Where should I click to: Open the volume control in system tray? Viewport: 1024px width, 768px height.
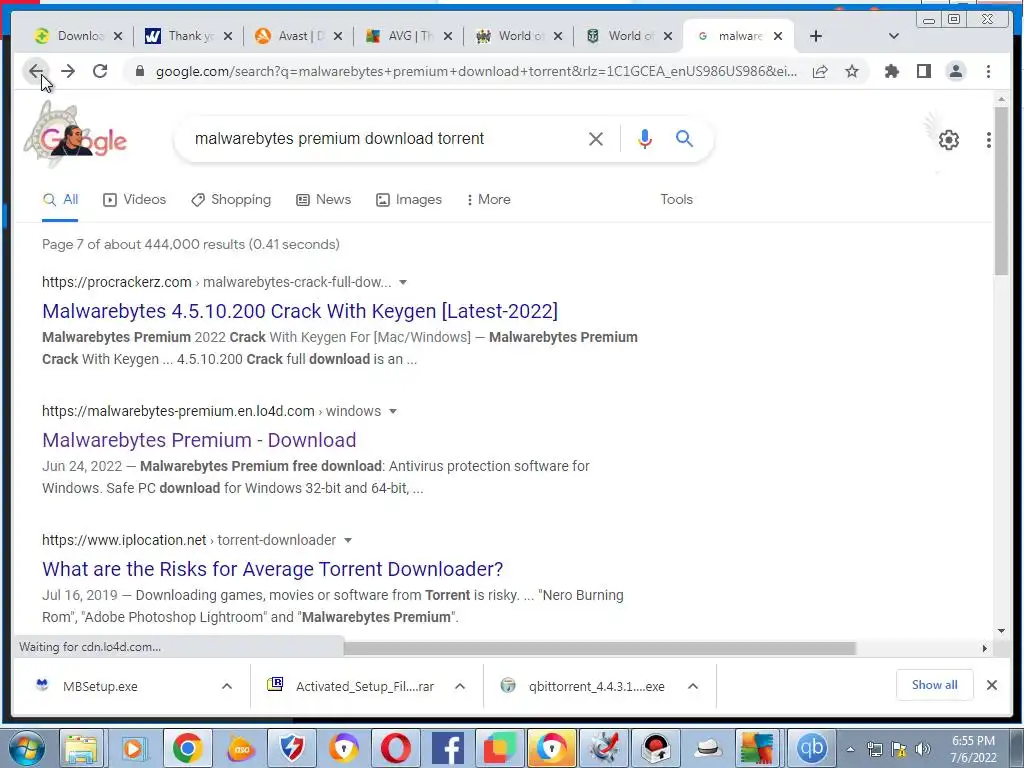coord(922,749)
